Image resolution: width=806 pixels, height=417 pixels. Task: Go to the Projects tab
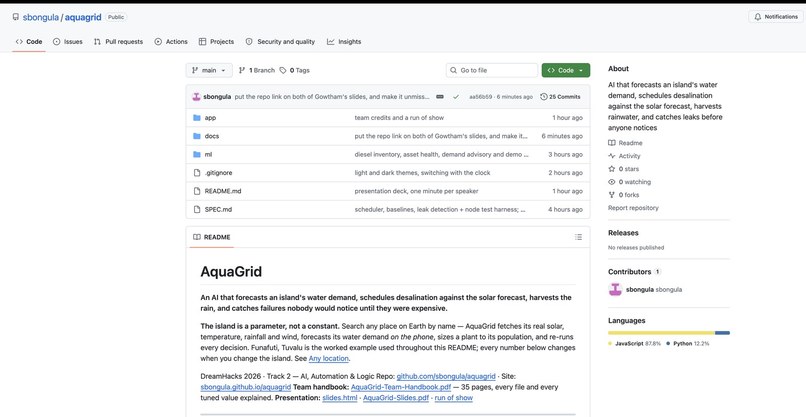[x=216, y=42]
